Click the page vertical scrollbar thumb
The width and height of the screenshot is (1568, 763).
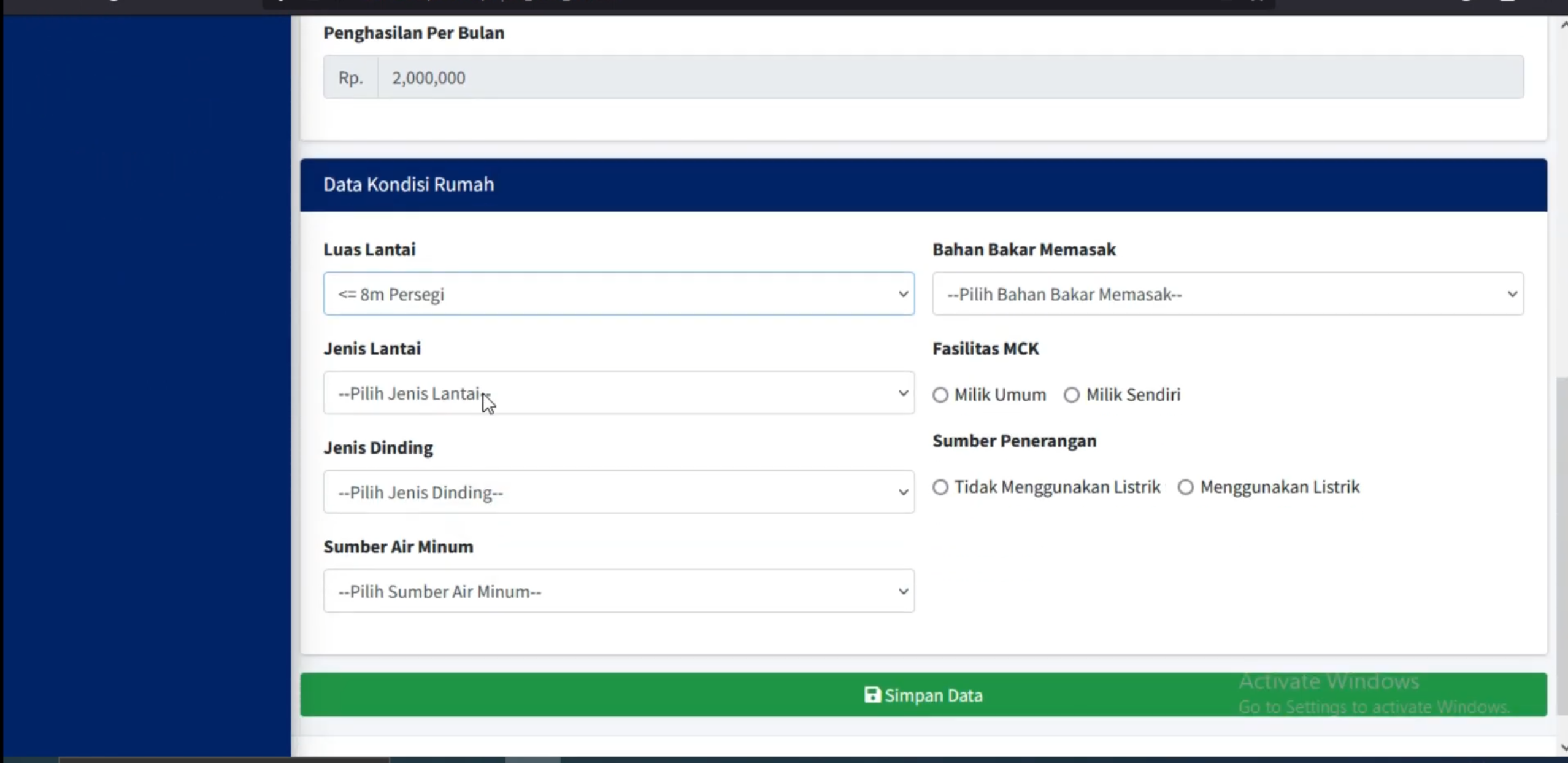click(x=1562, y=546)
